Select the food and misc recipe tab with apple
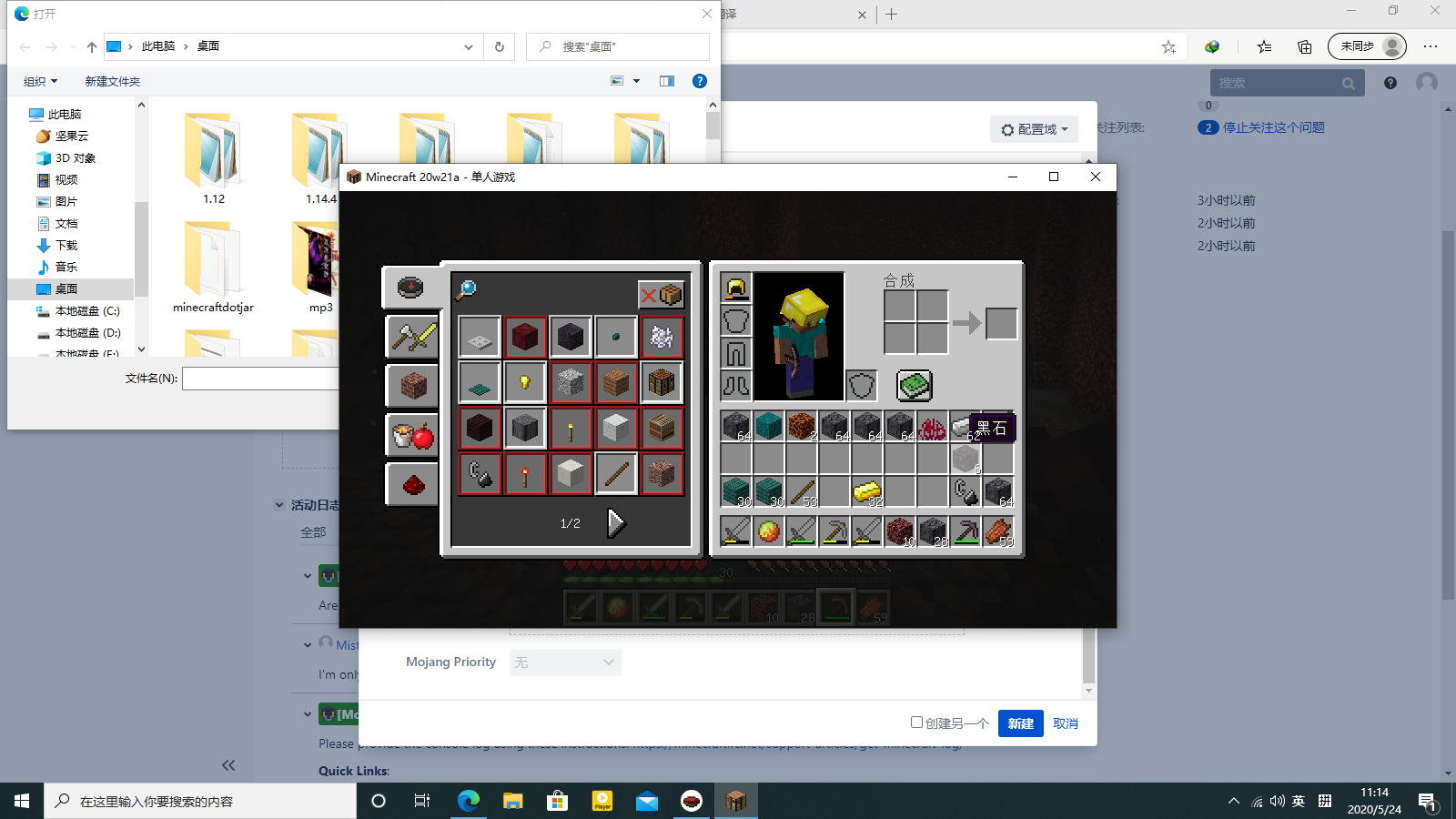The width and height of the screenshot is (1456, 819). click(x=412, y=435)
